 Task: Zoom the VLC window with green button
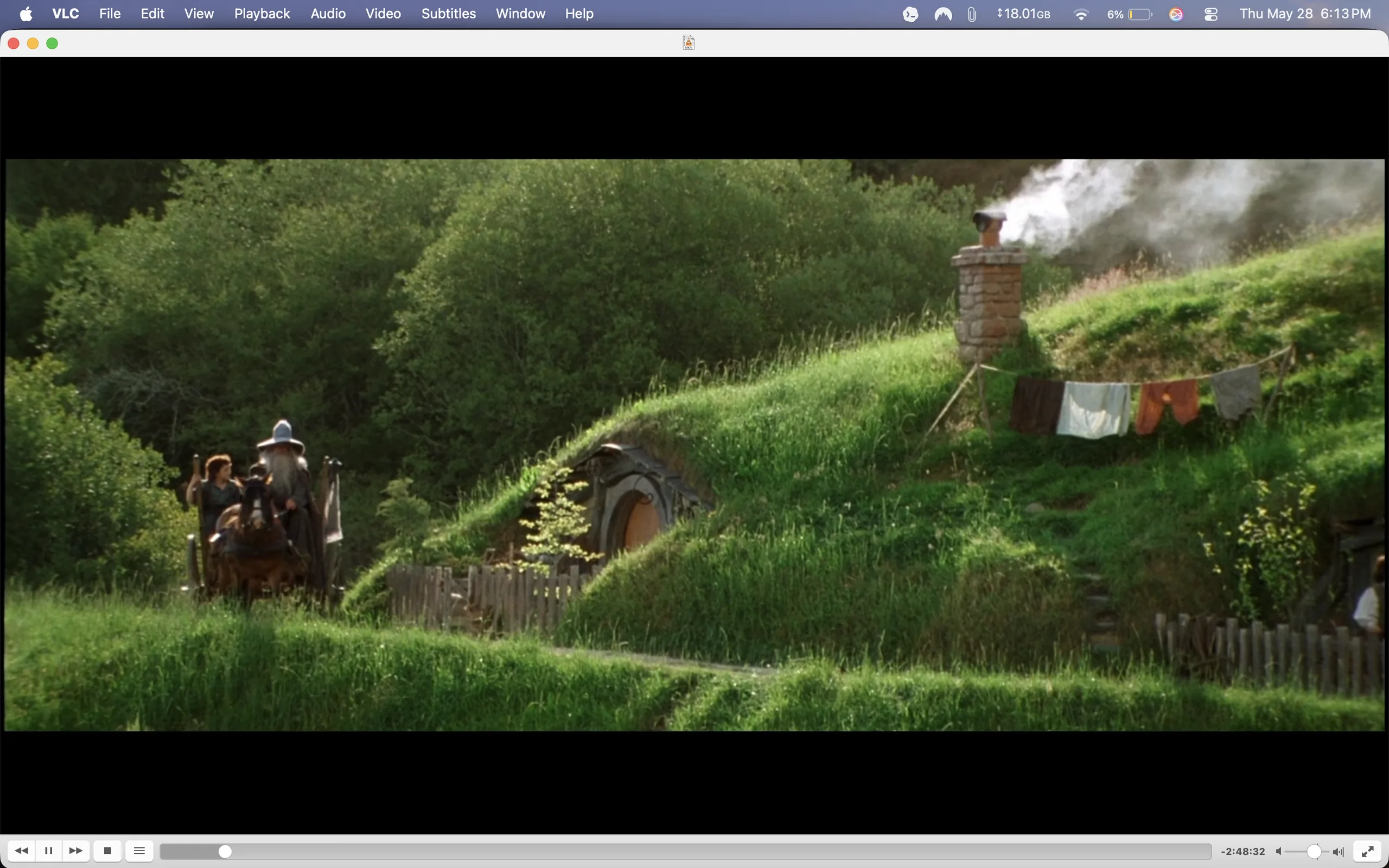click(x=52, y=43)
